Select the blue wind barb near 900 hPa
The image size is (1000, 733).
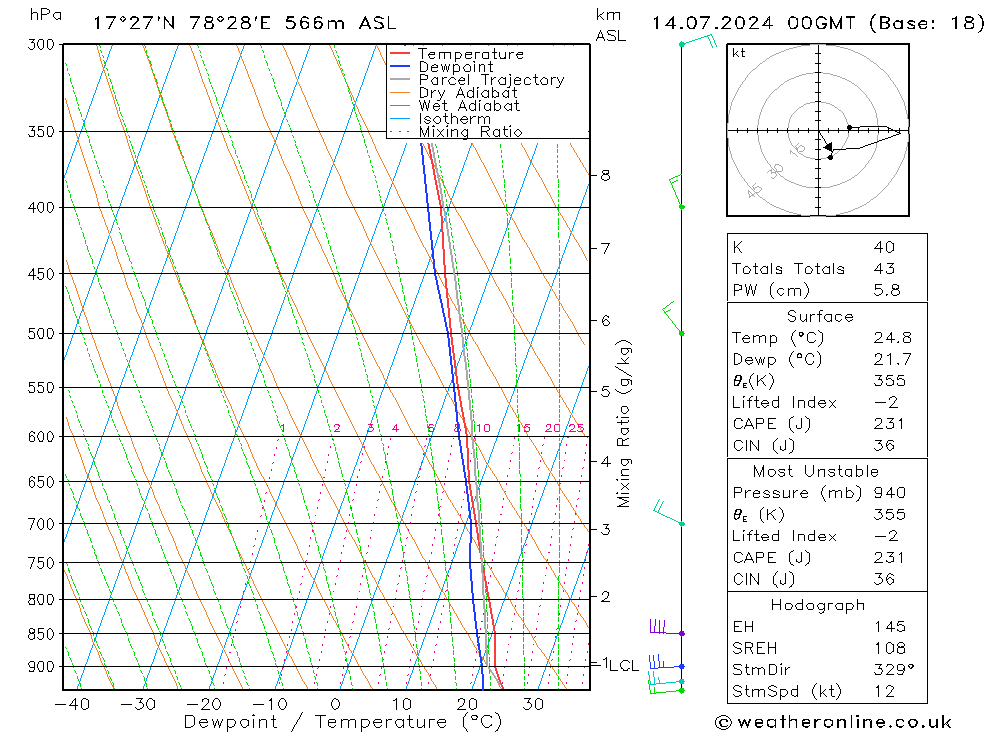(x=662, y=662)
